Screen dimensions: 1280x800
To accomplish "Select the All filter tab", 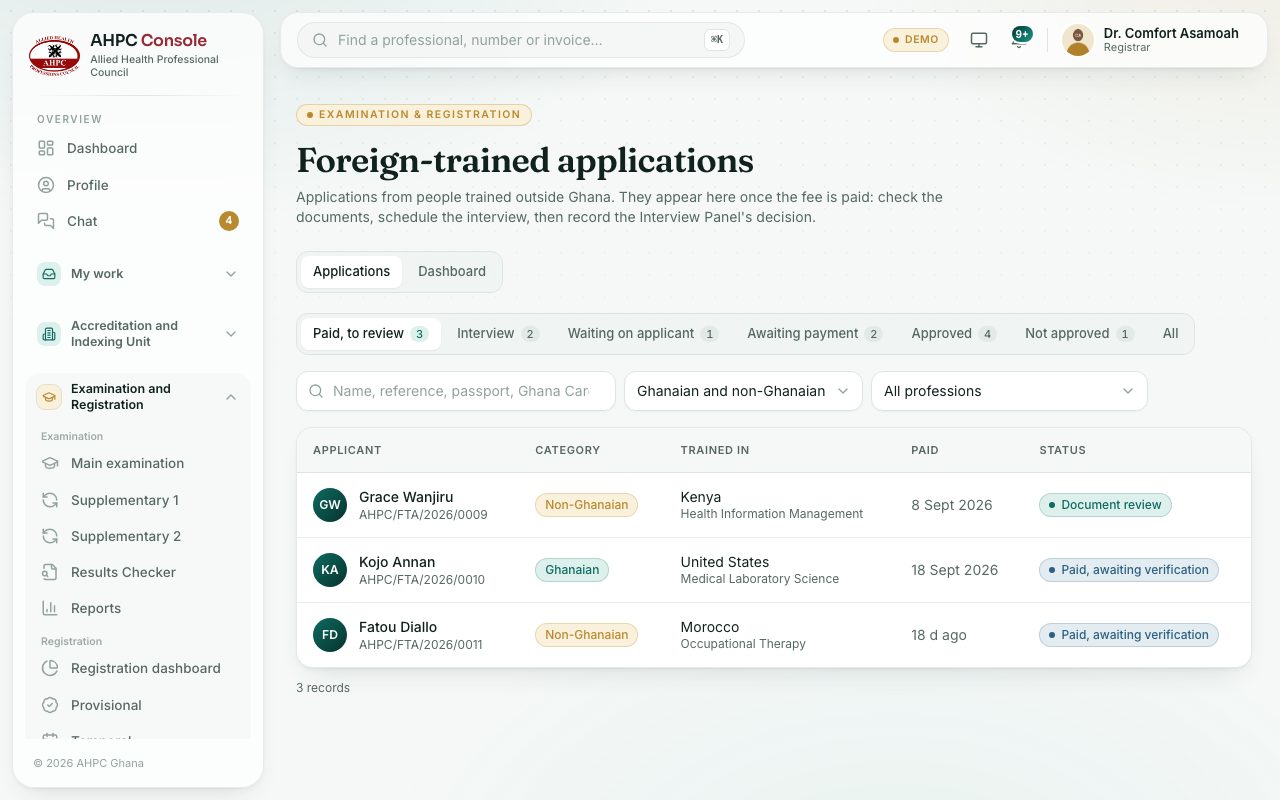I will pos(1170,334).
